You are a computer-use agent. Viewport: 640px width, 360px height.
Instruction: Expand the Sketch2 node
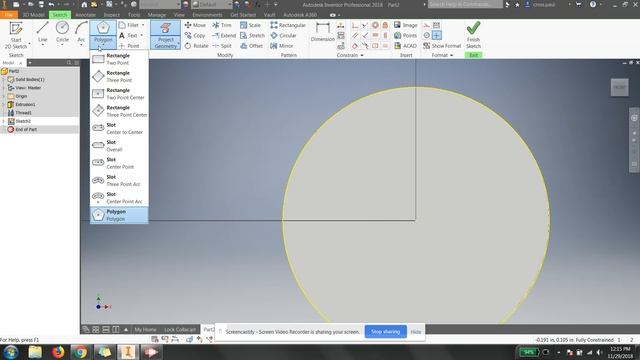[x=4, y=121]
